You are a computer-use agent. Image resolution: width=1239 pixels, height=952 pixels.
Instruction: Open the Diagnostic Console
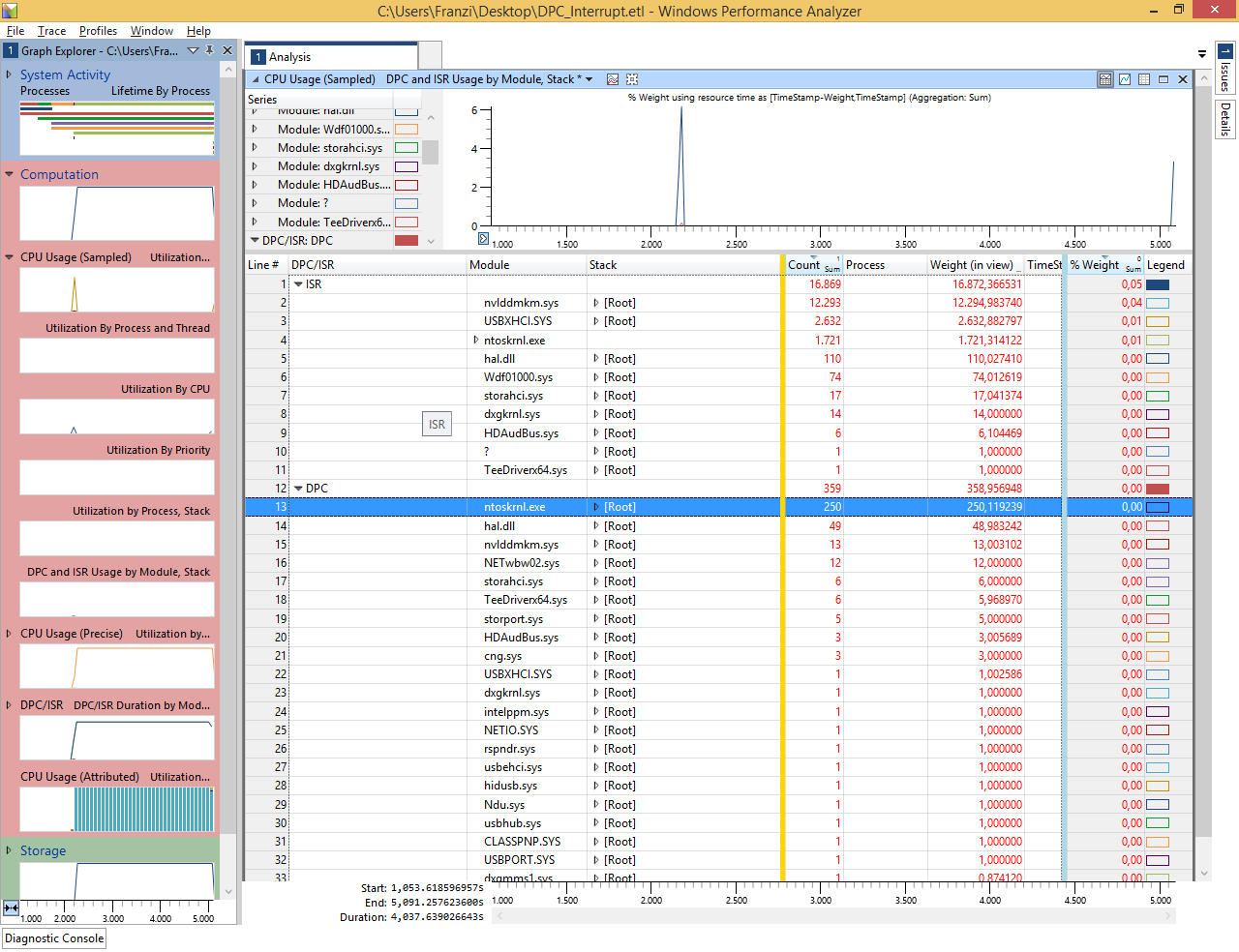(54, 938)
